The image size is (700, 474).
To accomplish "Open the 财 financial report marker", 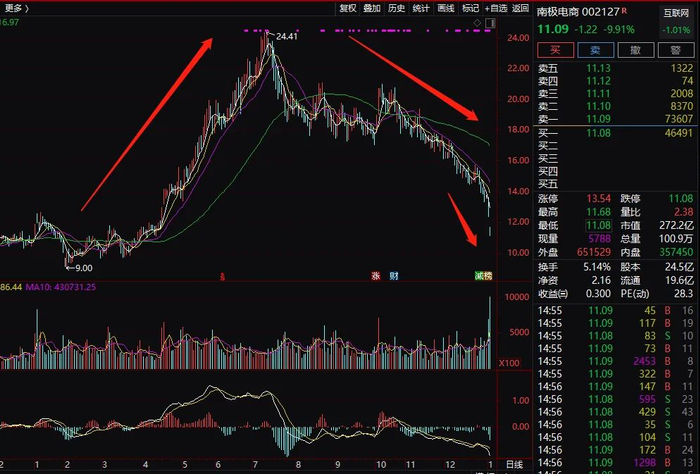I will click(x=393, y=276).
